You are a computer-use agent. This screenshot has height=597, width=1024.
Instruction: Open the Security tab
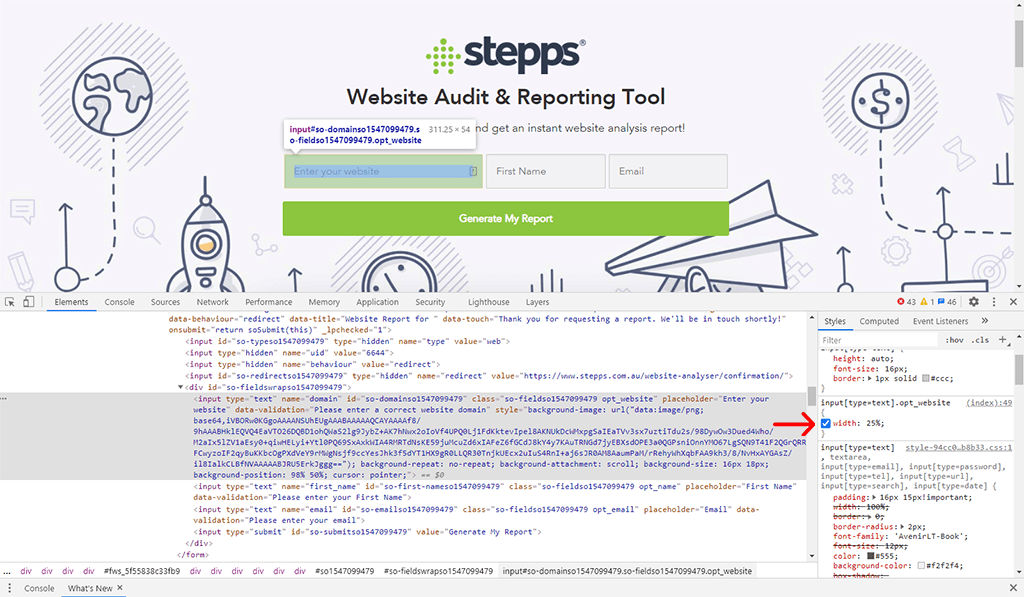430,302
